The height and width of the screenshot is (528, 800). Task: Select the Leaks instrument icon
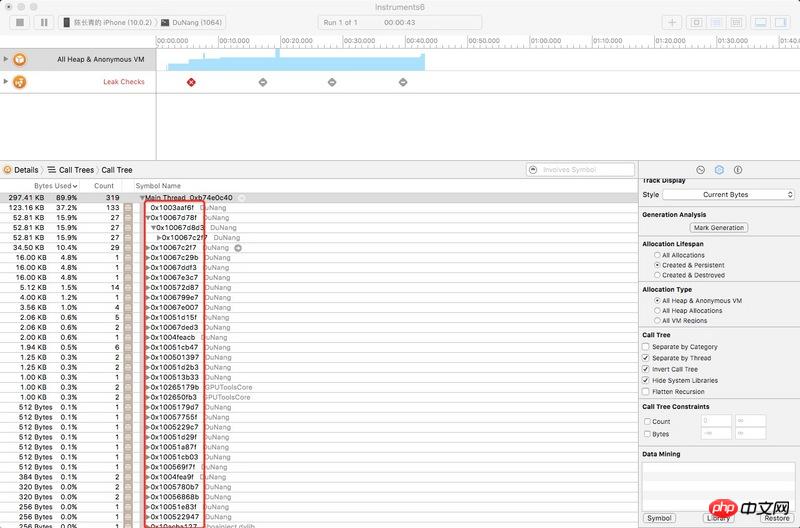click(x=19, y=82)
